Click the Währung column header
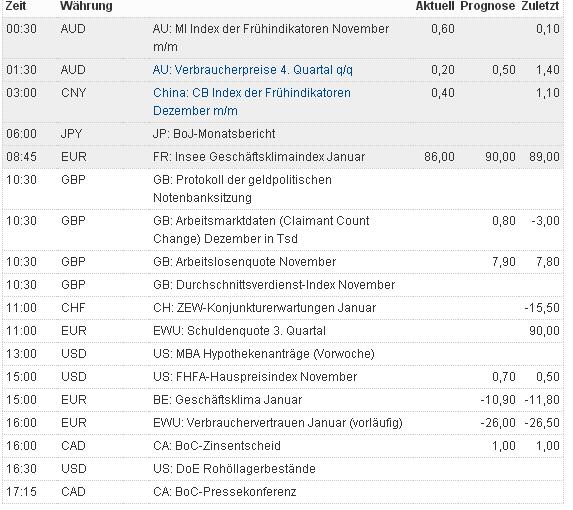The width and height of the screenshot is (573, 510). click(x=86, y=6)
